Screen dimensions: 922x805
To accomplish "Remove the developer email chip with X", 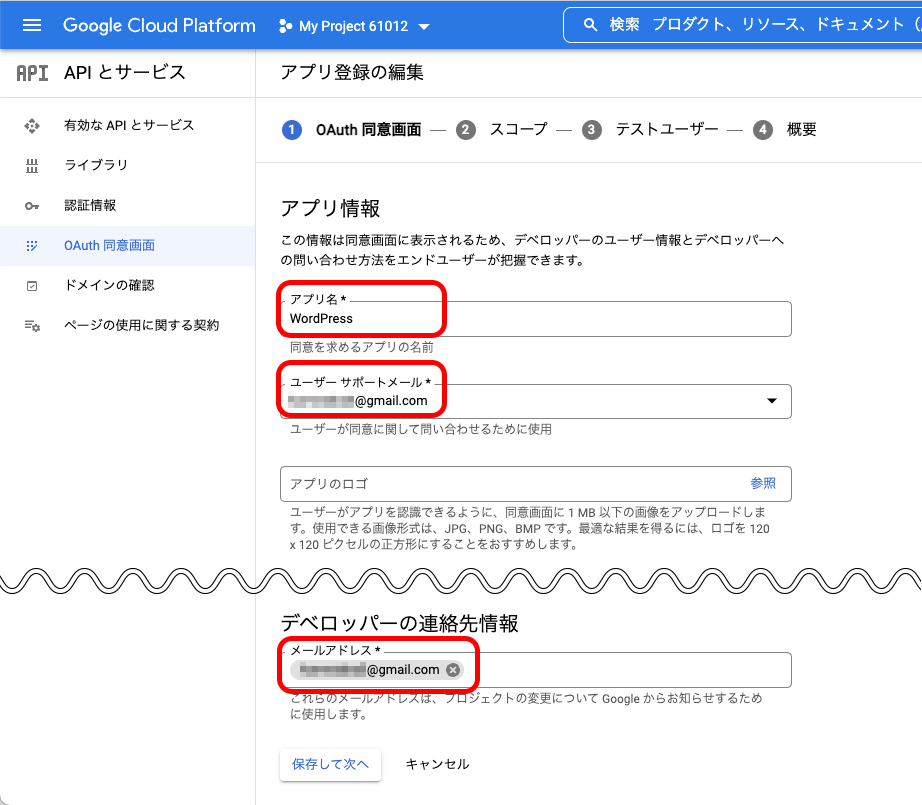I will tap(453, 670).
